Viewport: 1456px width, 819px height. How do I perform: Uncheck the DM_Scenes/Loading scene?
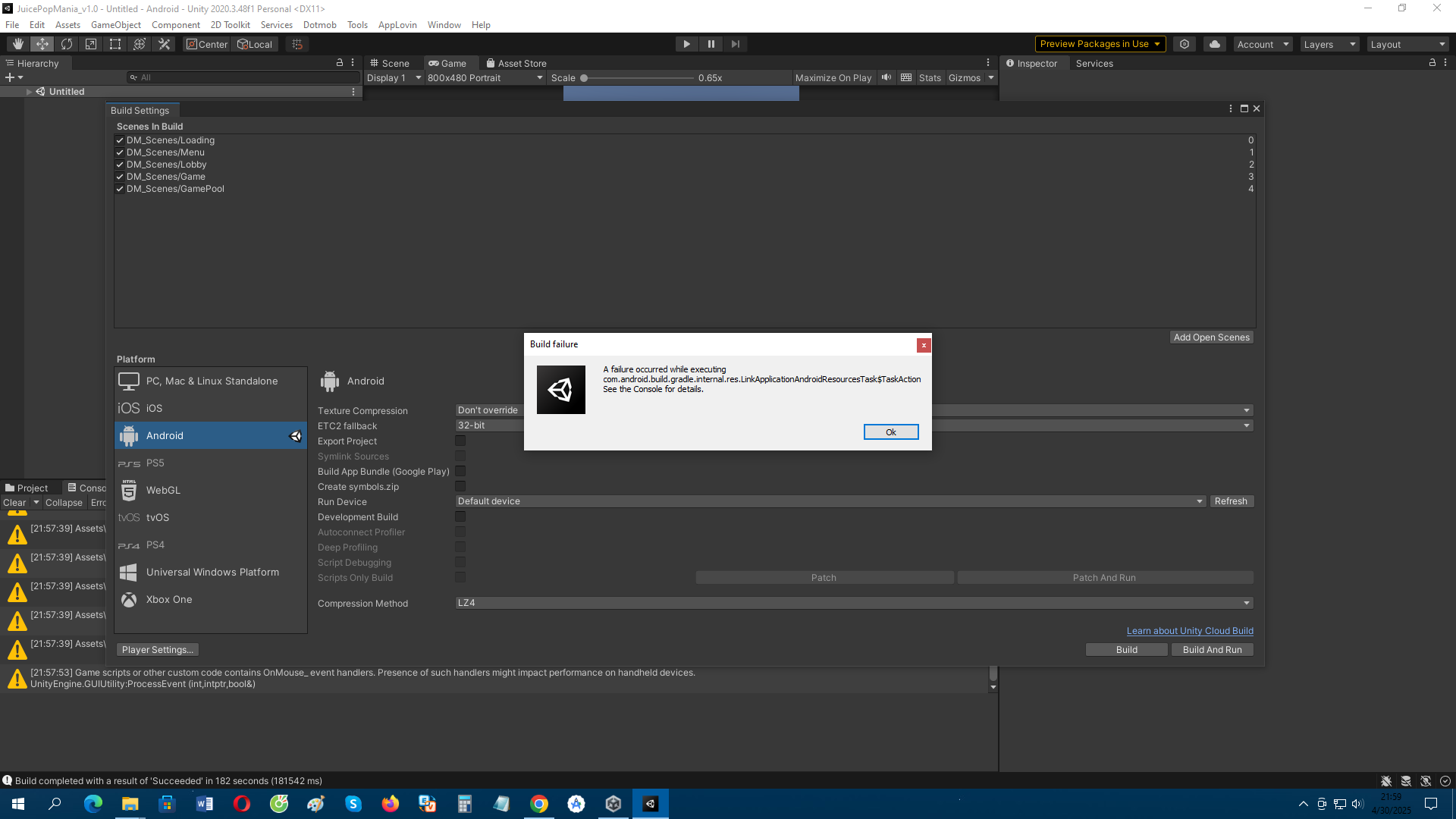coord(120,140)
